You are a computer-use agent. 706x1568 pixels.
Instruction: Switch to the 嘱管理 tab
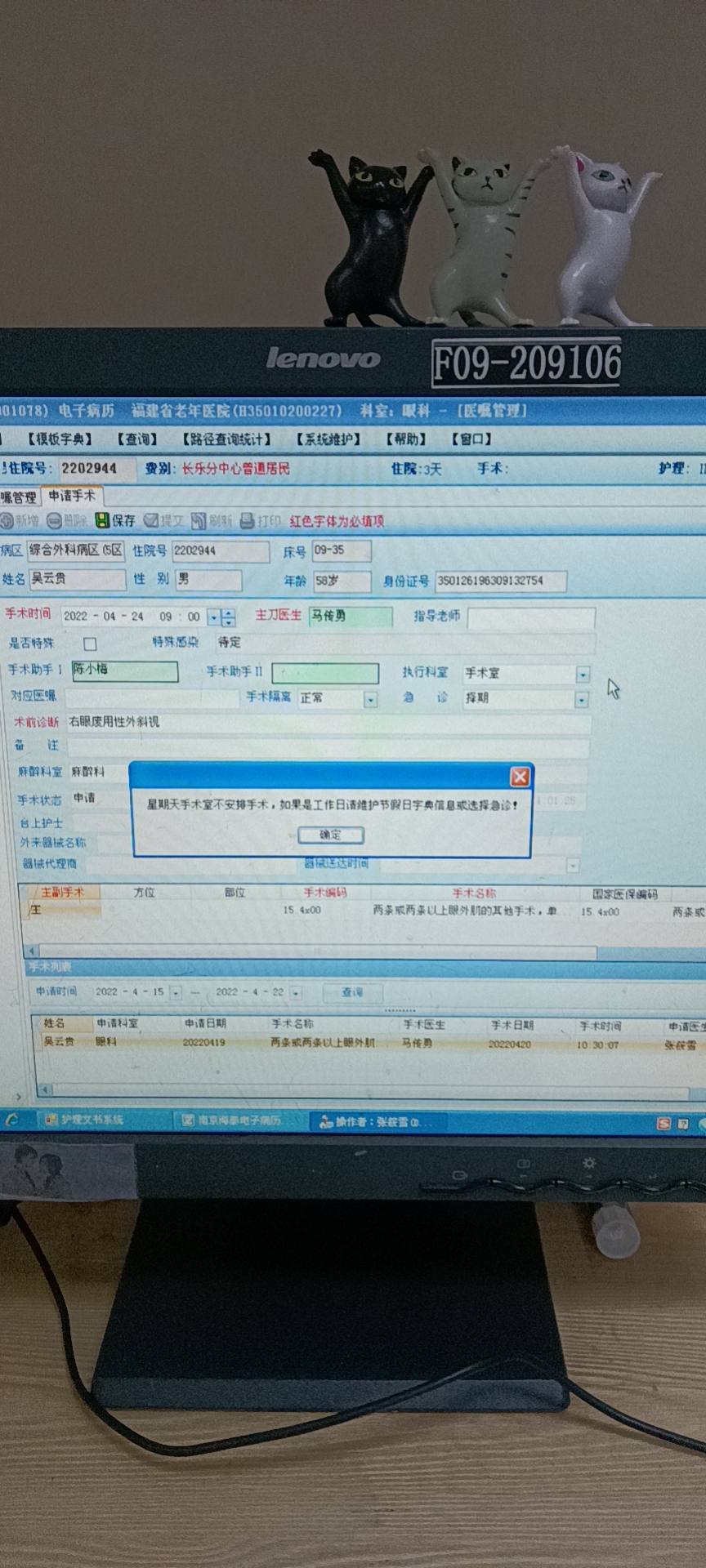19,497
